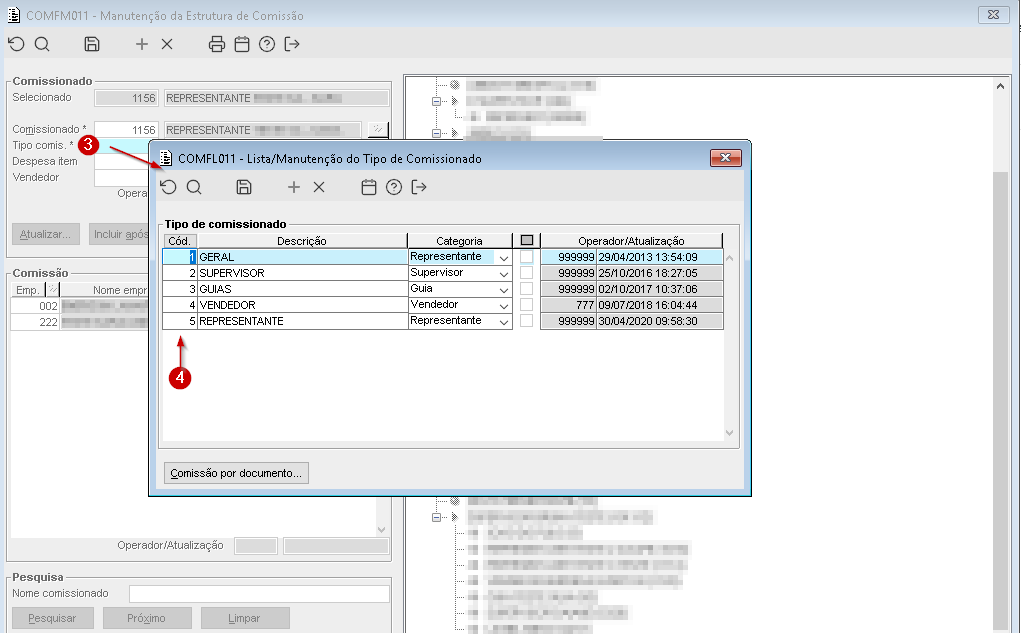The width and height of the screenshot is (1021, 634).
Task: Click calendar icon in COMFM011 main toolbar
Action: (x=242, y=44)
